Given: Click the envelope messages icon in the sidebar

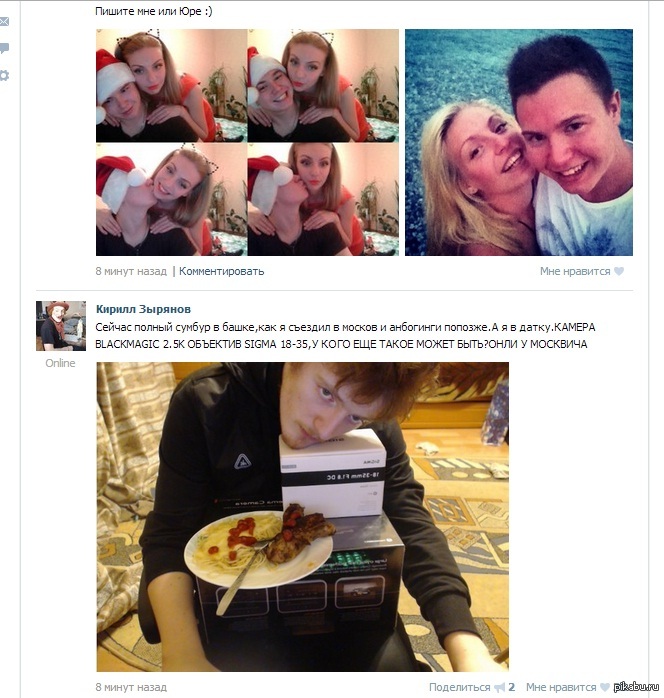Looking at the screenshot, I should pyautogui.click(x=4, y=21).
